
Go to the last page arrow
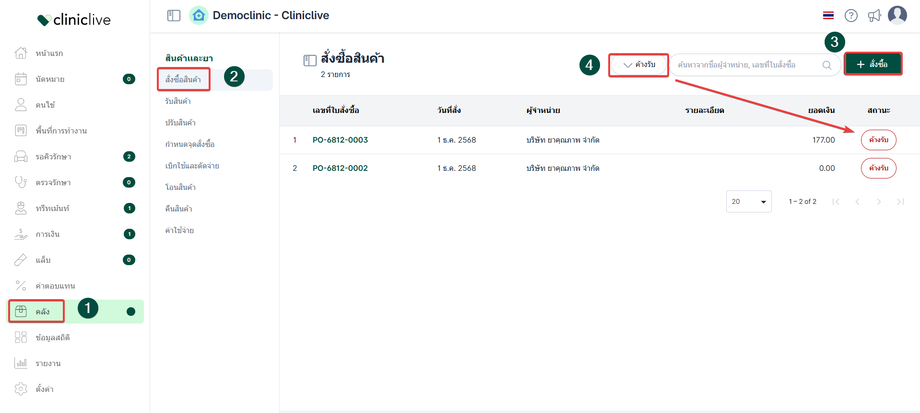901,202
